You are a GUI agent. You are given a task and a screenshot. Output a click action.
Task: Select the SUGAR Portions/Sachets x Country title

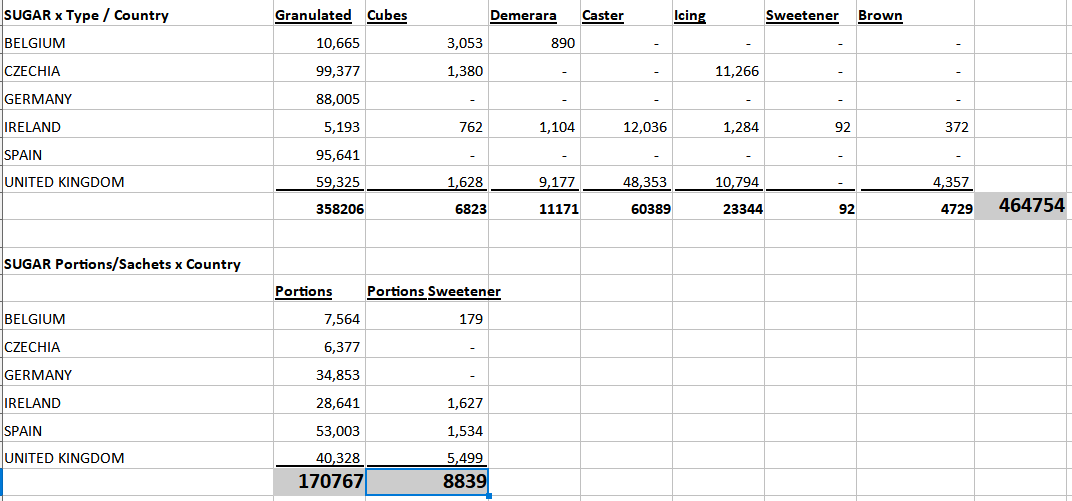pyautogui.click(x=123, y=264)
